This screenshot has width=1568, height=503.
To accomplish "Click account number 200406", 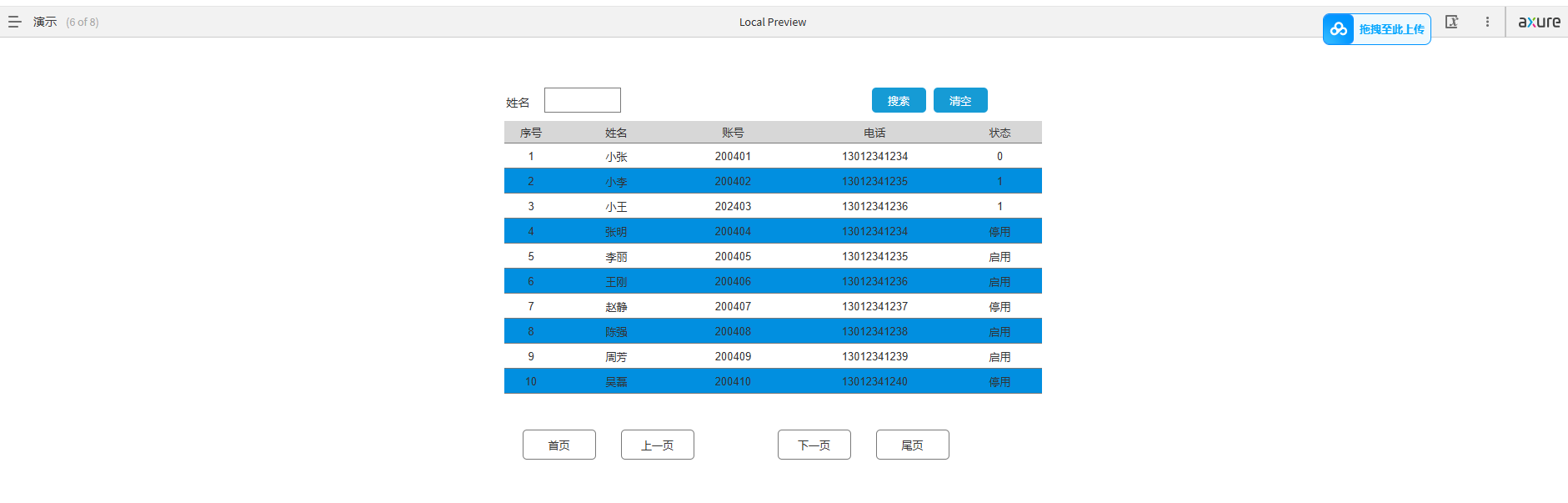I will coord(733,281).
